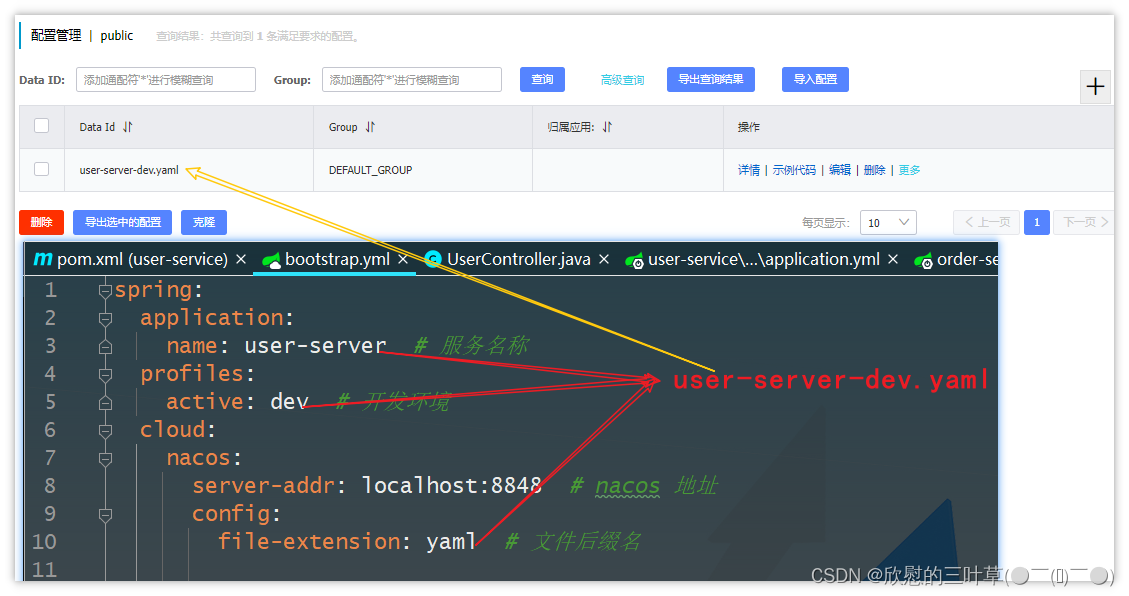The height and width of the screenshot is (596, 1129).
Task: Fold marker at end of active line 5
Action: (105, 402)
